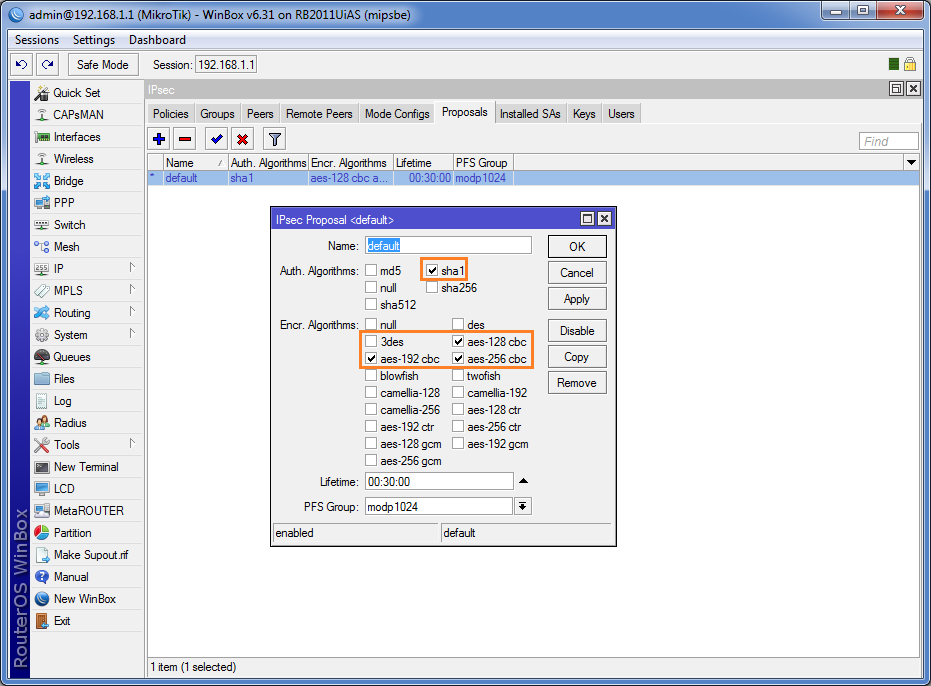Switch to the Installed SAs tab
The width and height of the screenshot is (931, 686).
coord(530,113)
